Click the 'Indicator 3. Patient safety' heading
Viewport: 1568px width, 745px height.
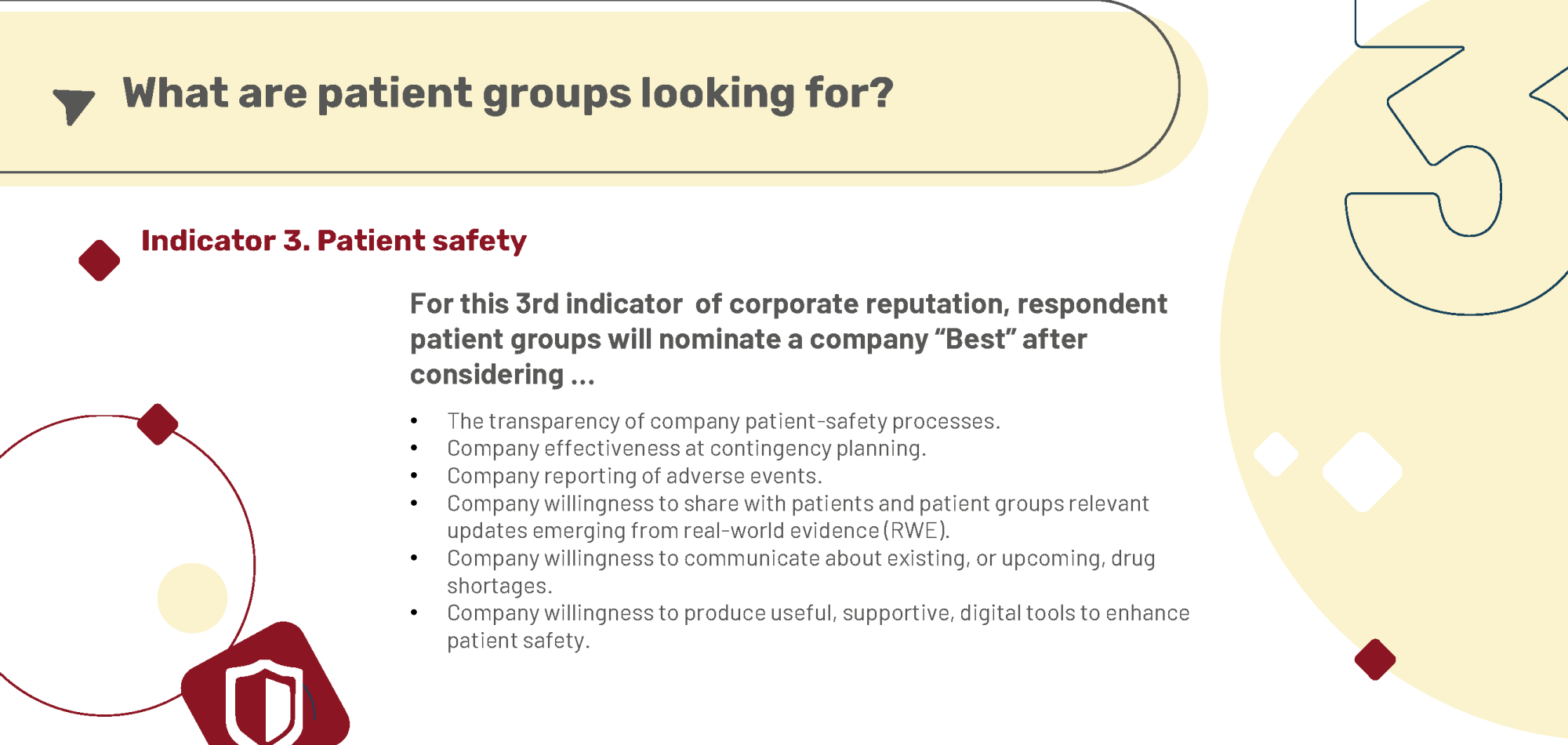tap(334, 241)
